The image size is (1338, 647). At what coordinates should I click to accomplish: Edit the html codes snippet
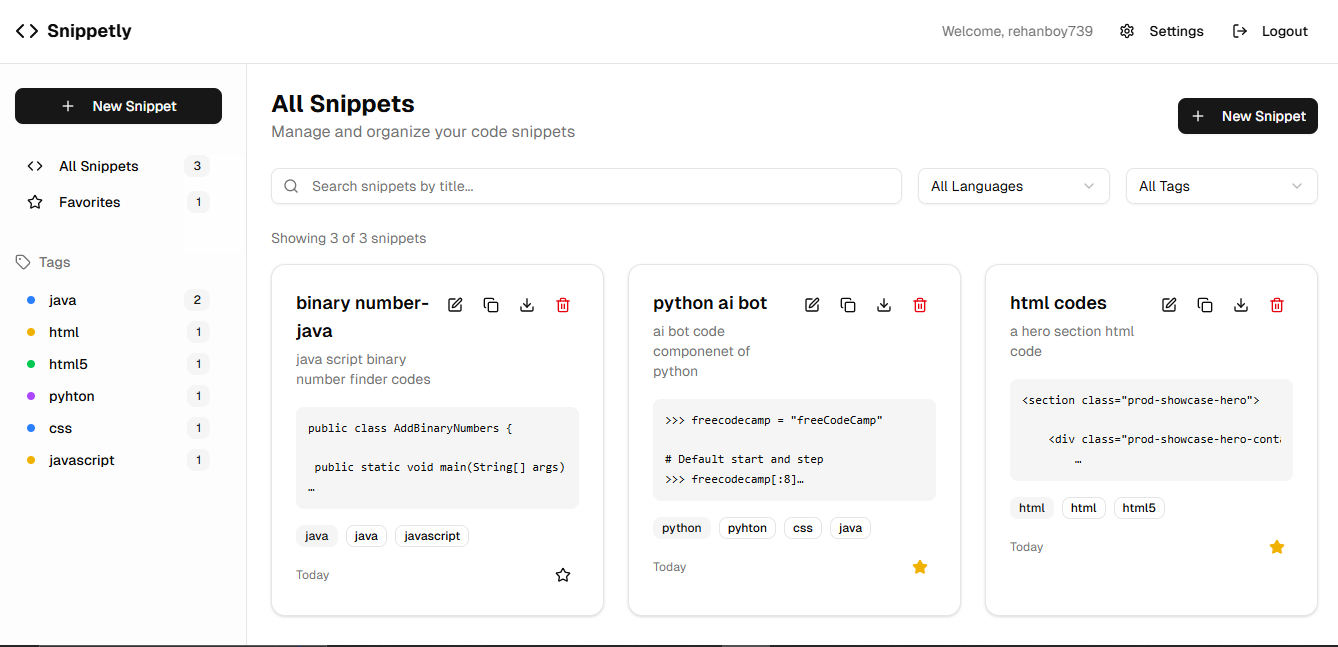tap(1169, 304)
